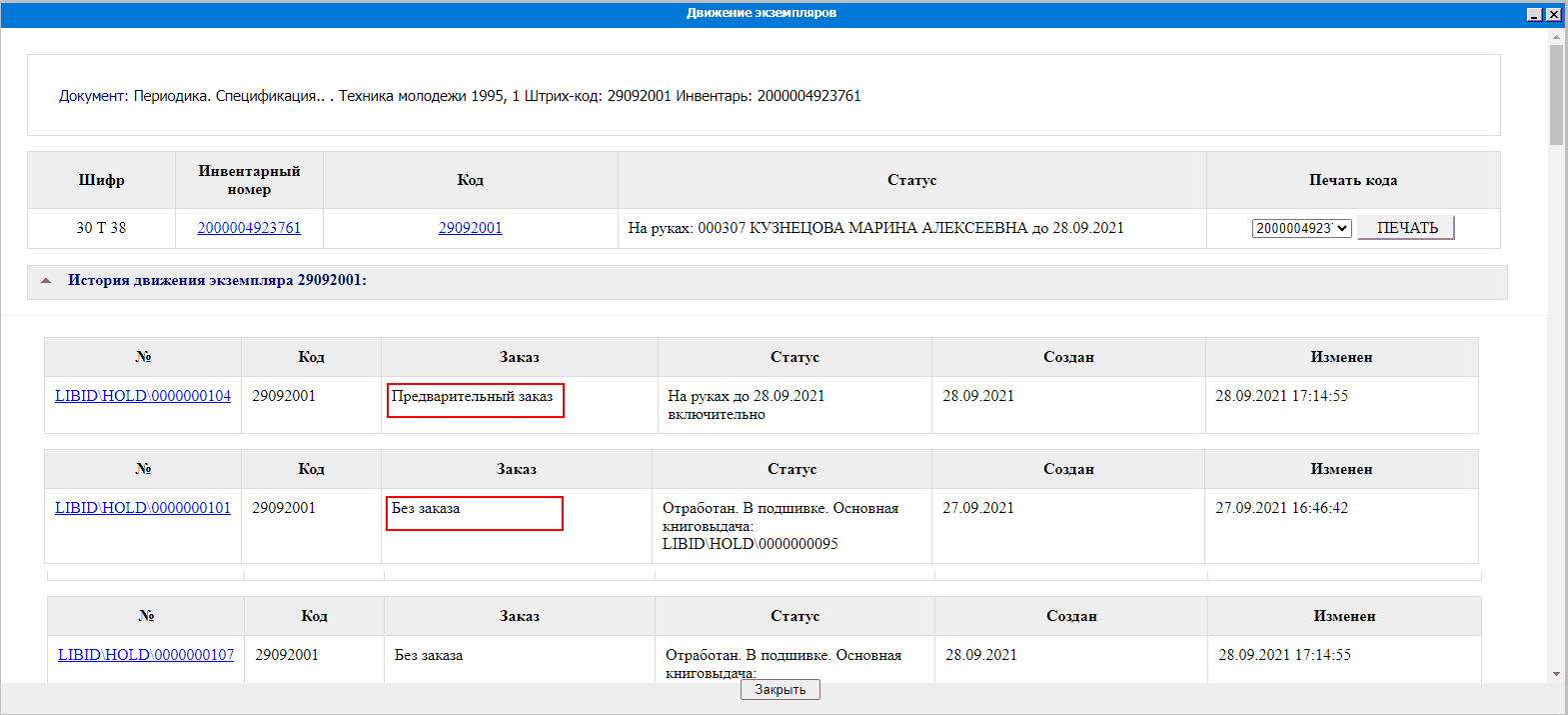
Task: Click changed timestamp 28.09.2021 17:14:55 in row 0000000104
Action: tap(1281, 396)
